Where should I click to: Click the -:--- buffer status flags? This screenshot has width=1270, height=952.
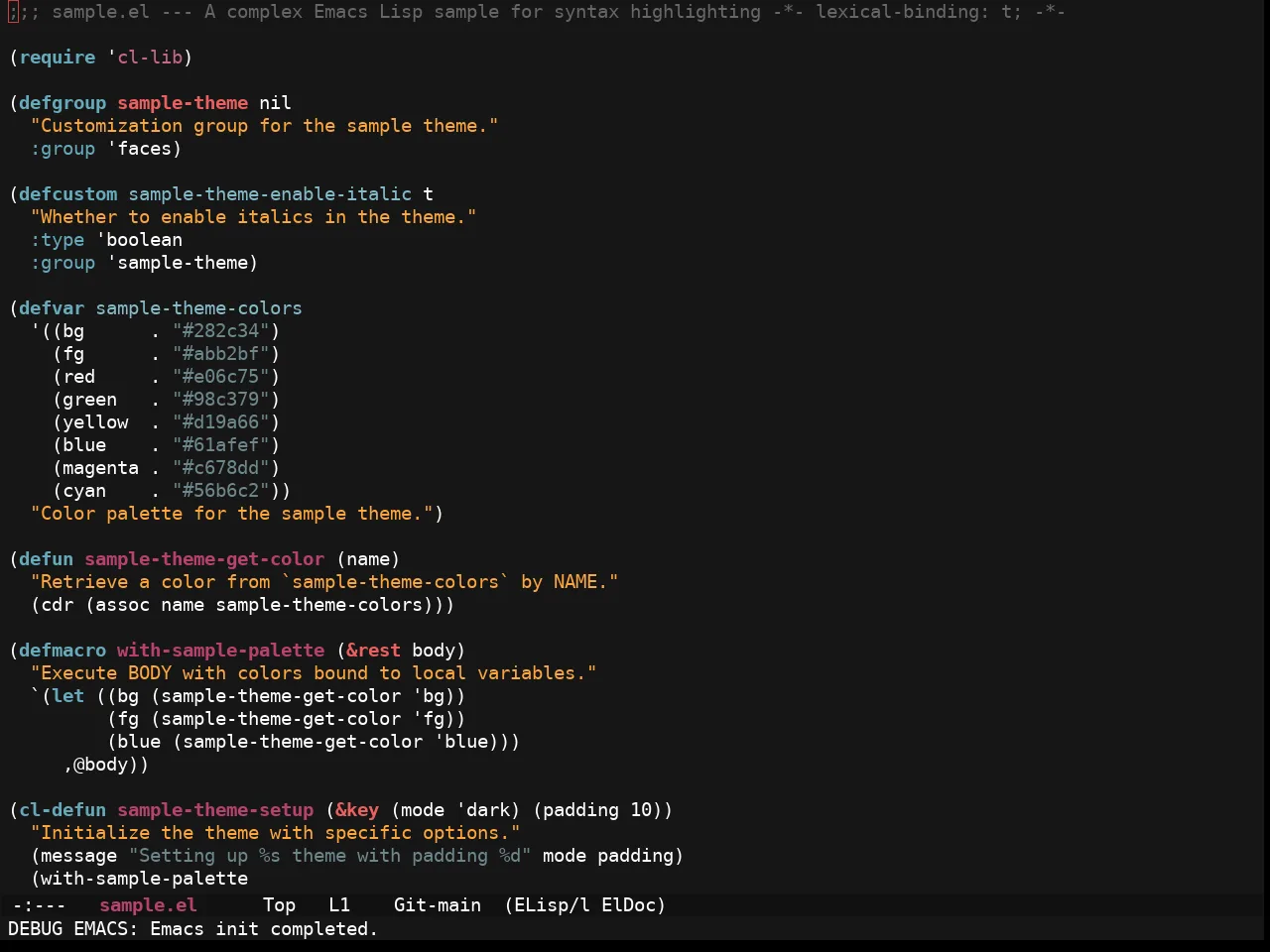click(x=39, y=905)
